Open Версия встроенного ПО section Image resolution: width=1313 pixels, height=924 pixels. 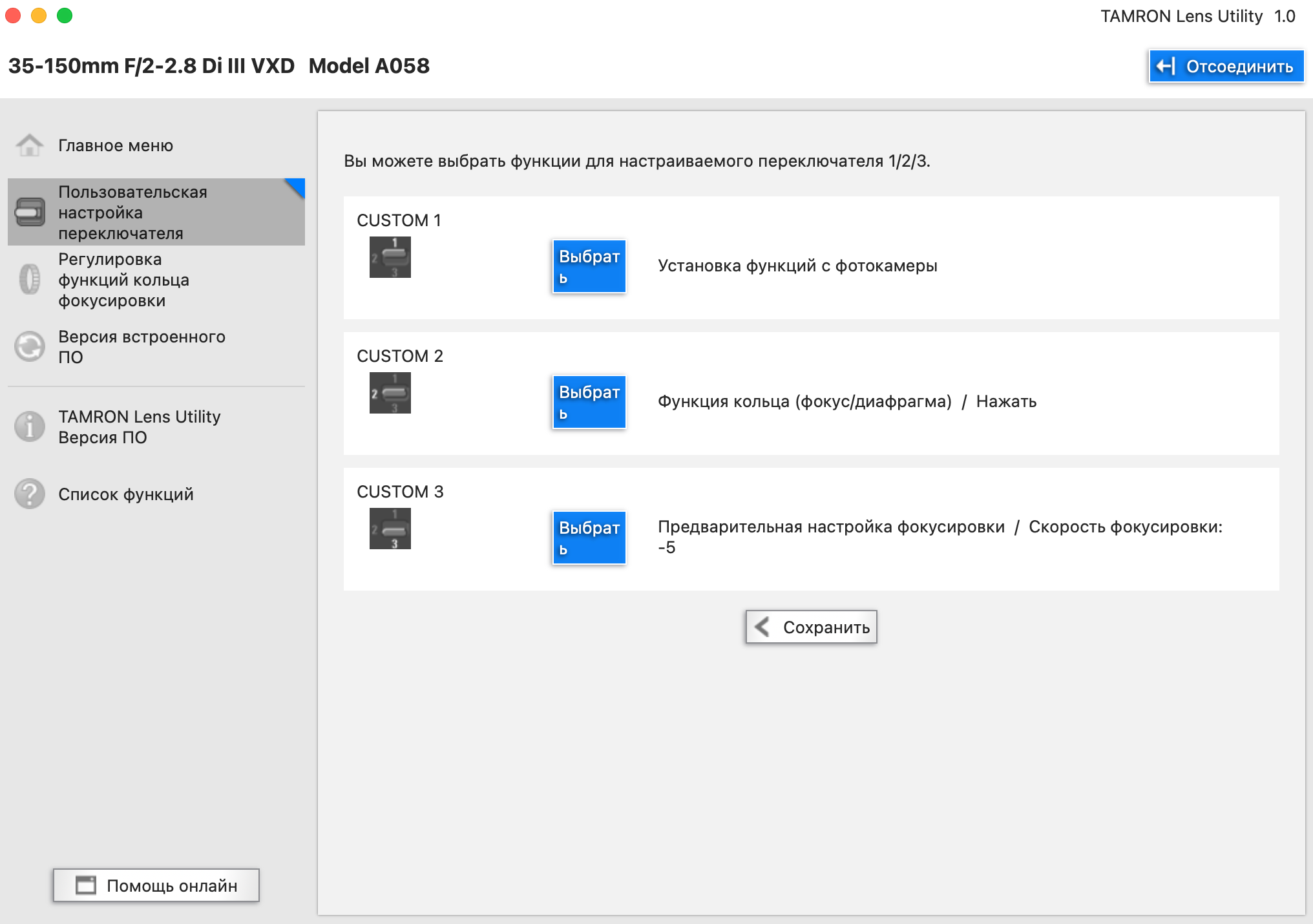(141, 347)
